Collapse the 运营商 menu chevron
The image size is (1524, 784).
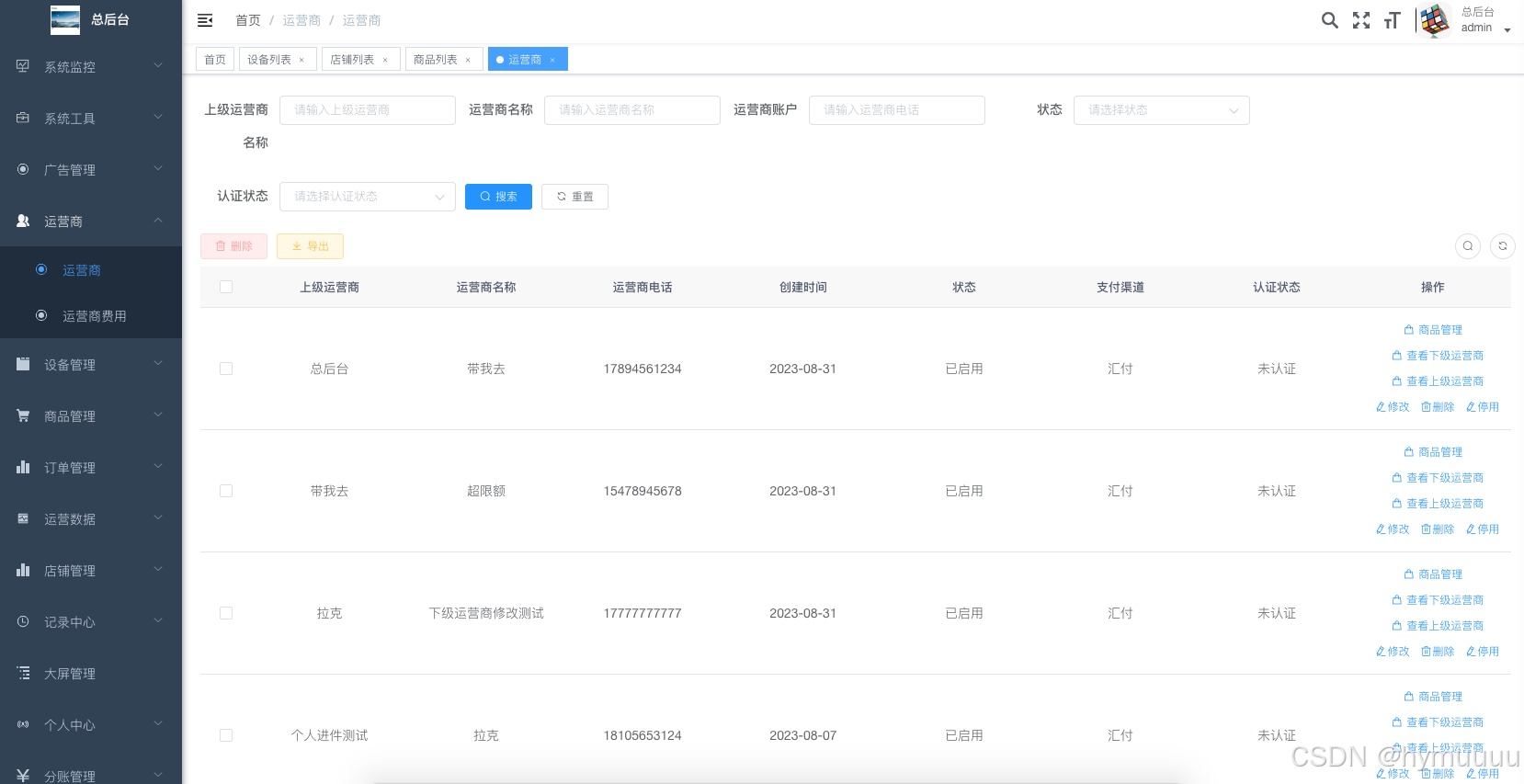click(x=158, y=220)
